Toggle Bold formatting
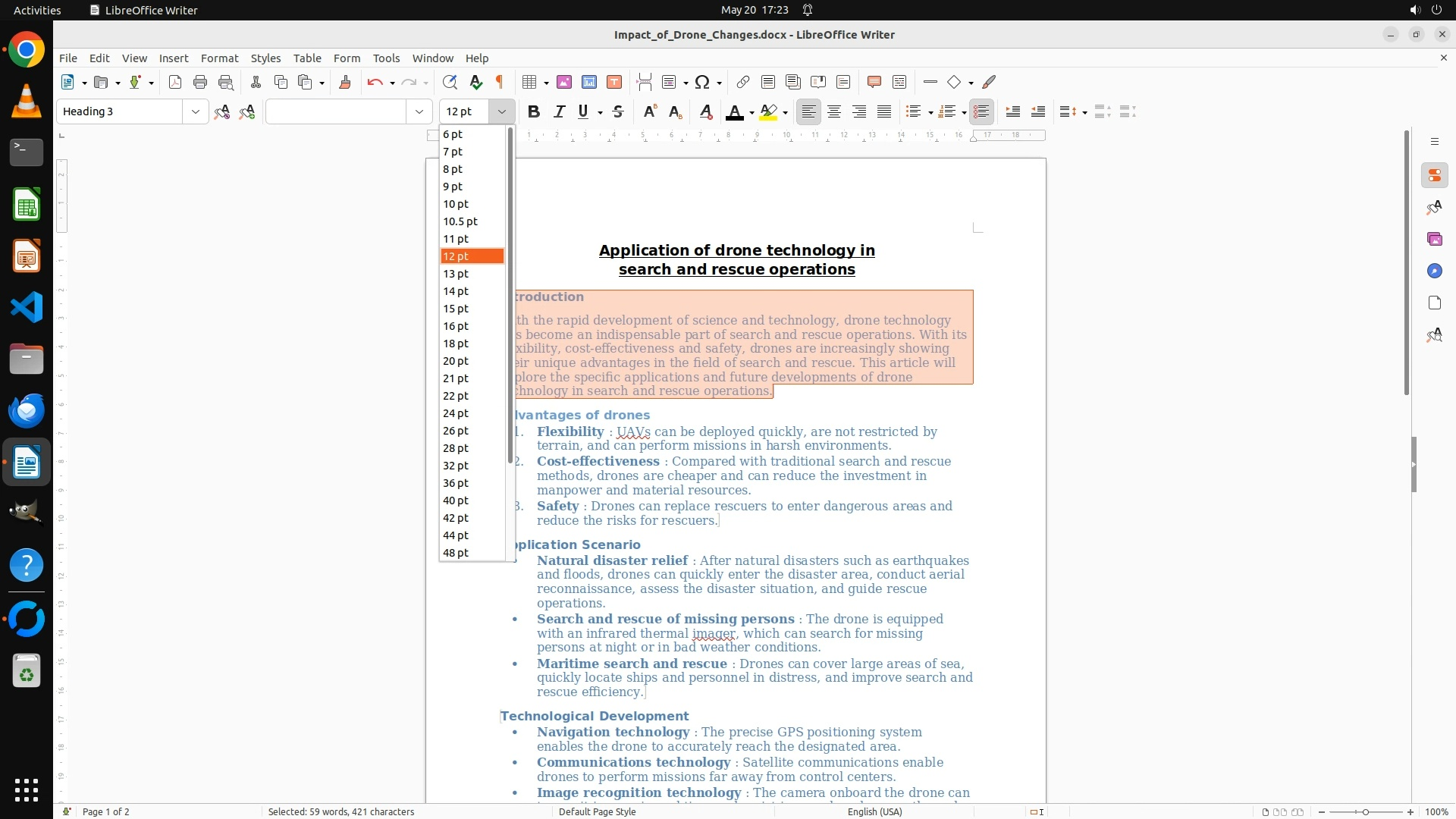This screenshot has height=819, width=1456. [x=534, y=111]
